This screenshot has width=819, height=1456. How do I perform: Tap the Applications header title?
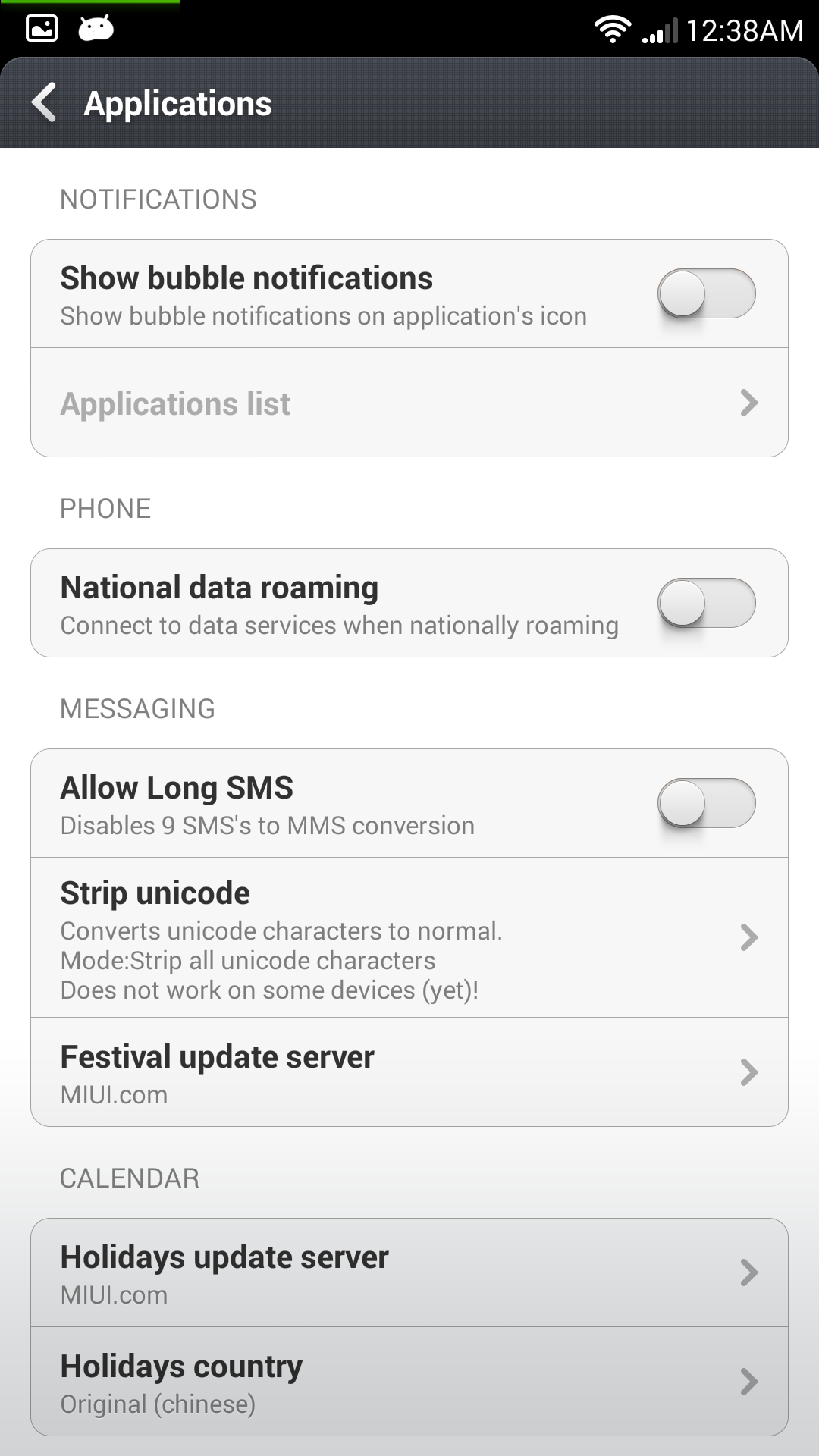coord(177,104)
